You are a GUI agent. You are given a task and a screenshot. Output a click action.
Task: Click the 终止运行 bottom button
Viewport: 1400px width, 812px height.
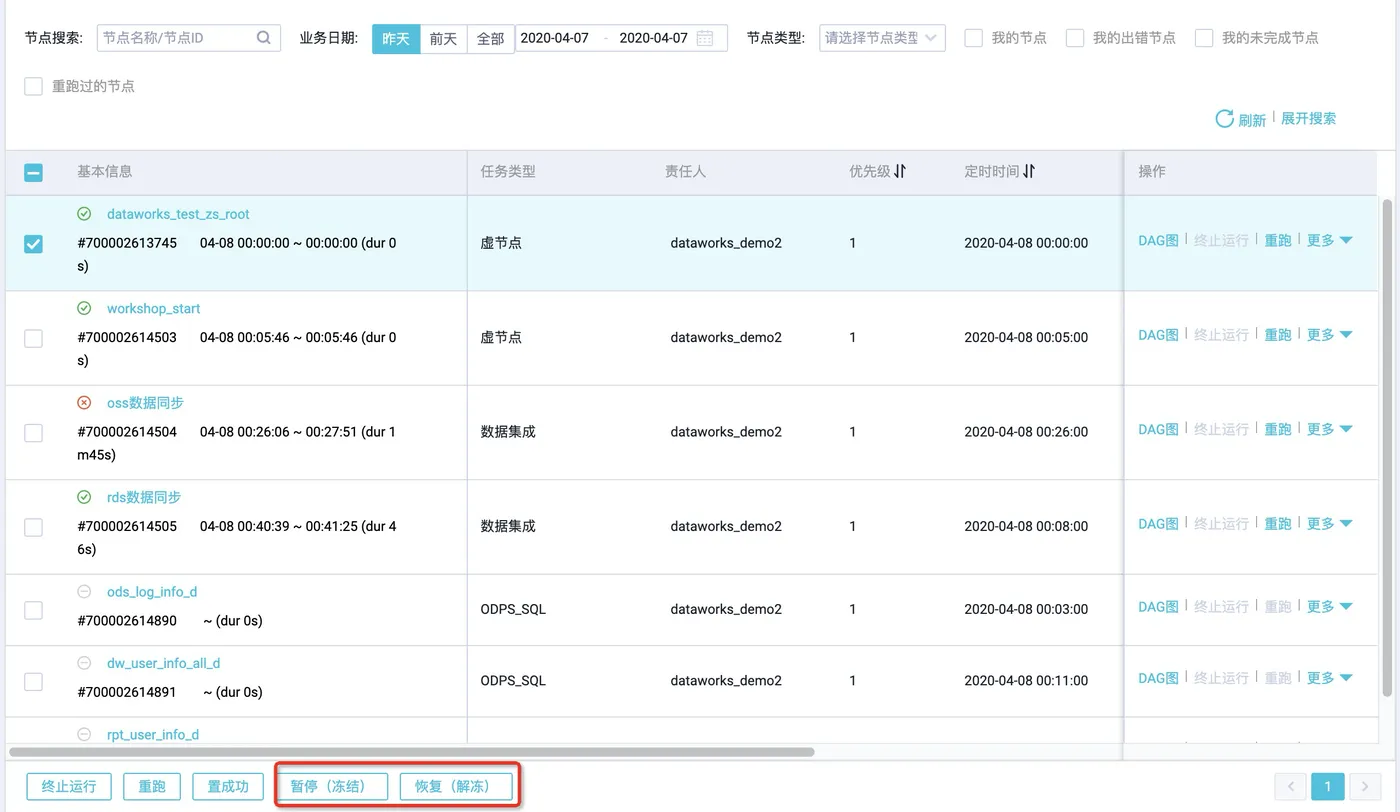69,786
